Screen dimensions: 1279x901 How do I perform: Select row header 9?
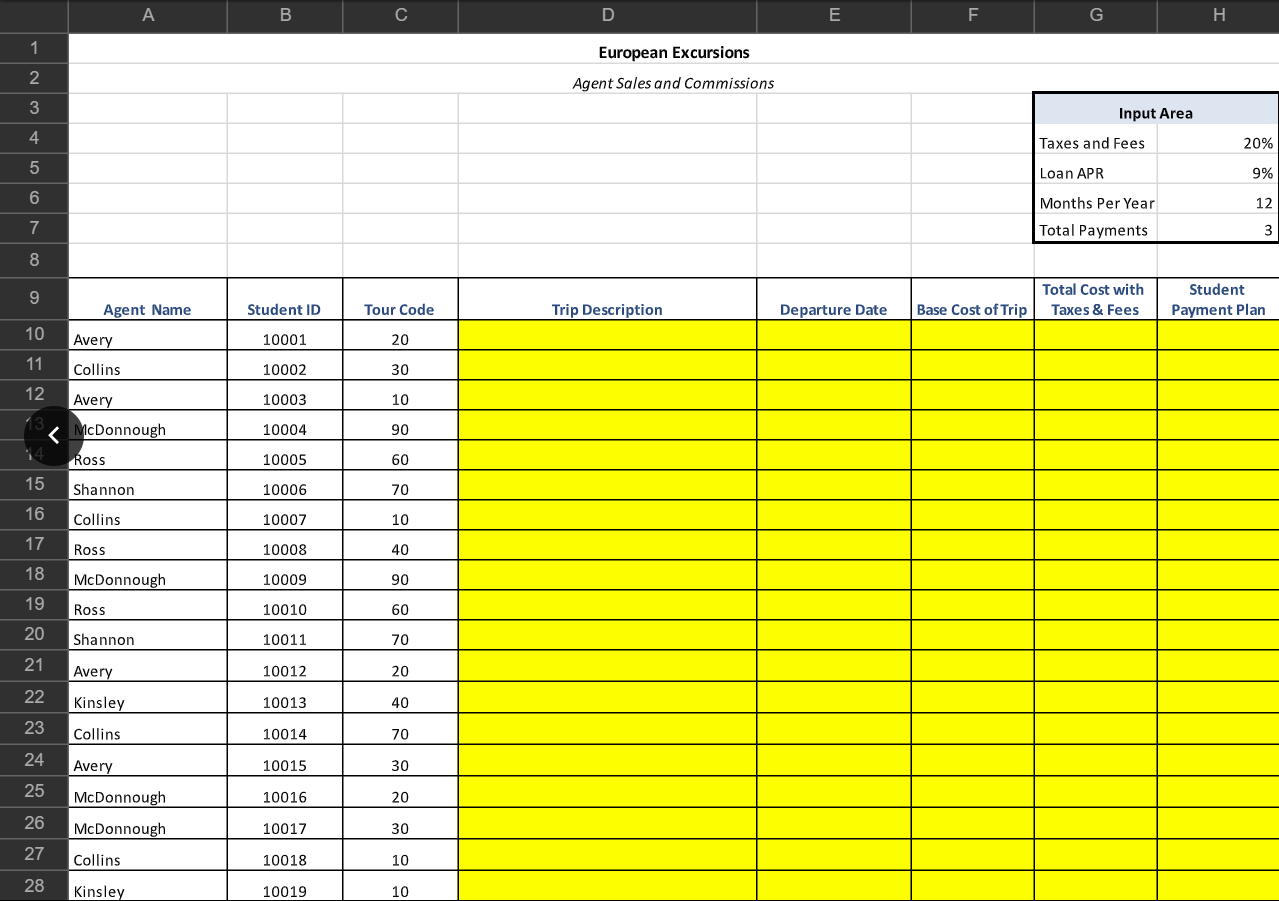point(33,298)
